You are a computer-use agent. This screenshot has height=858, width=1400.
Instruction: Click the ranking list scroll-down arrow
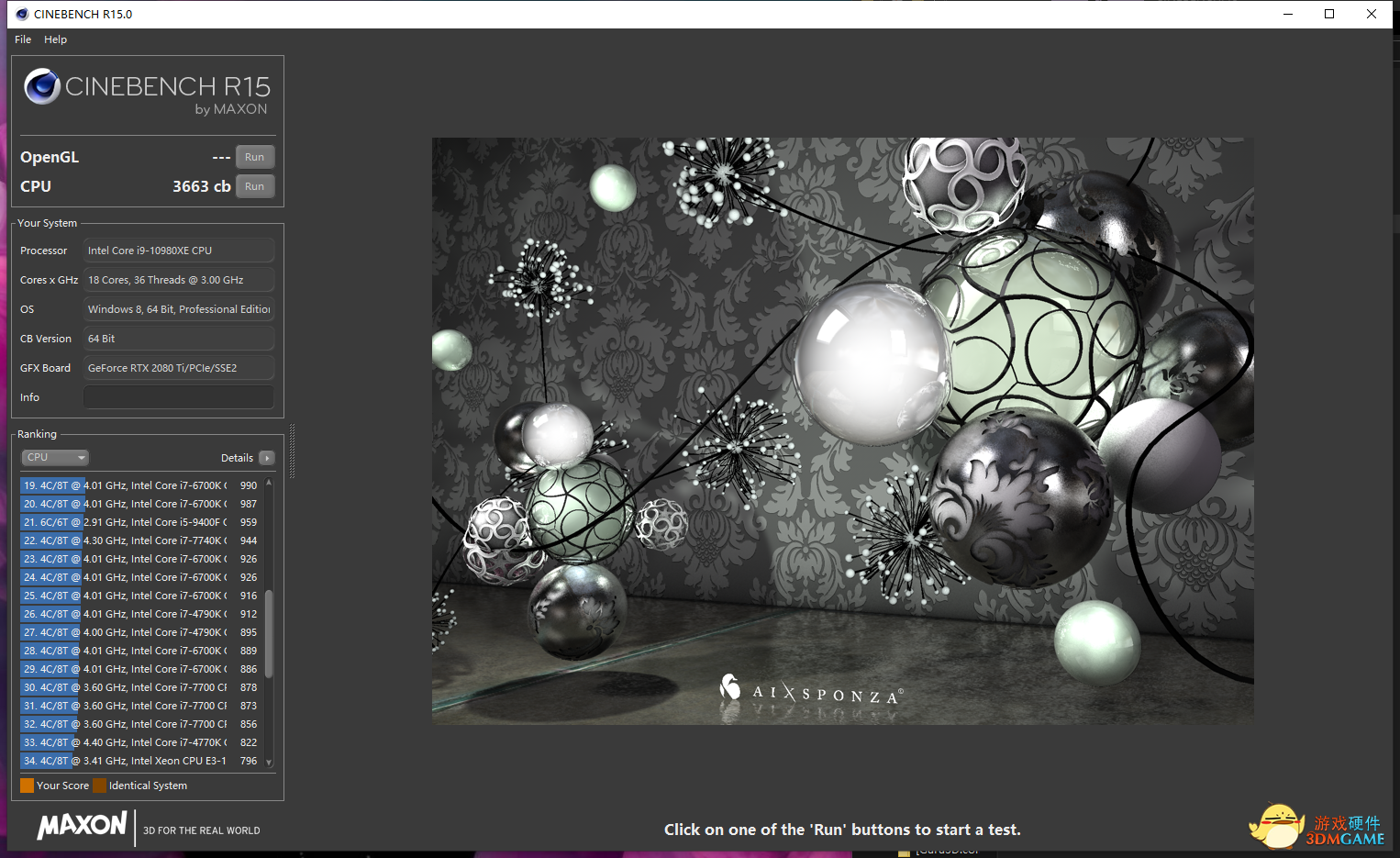tap(269, 762)
